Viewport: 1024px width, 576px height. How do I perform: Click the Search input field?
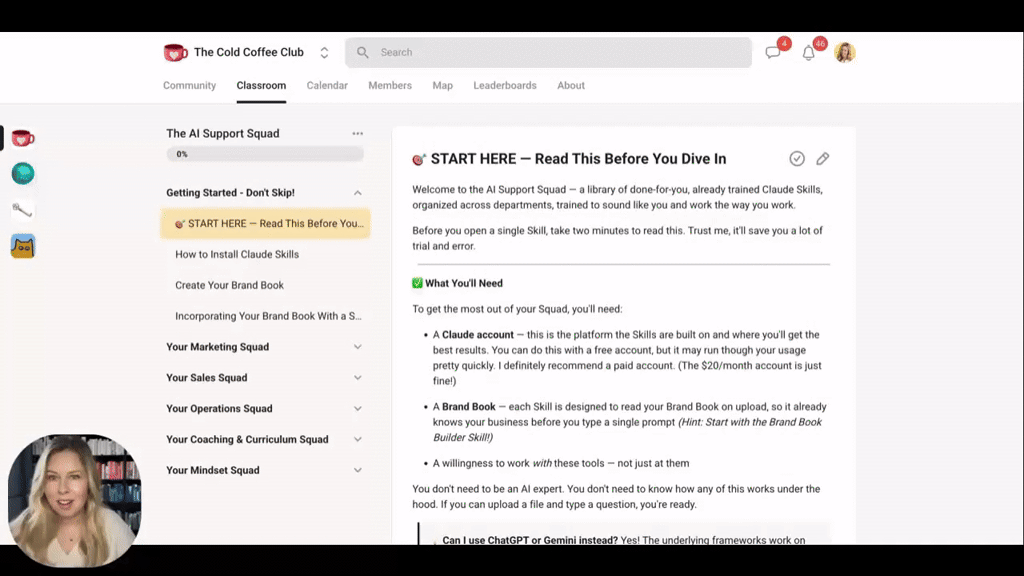548,52
